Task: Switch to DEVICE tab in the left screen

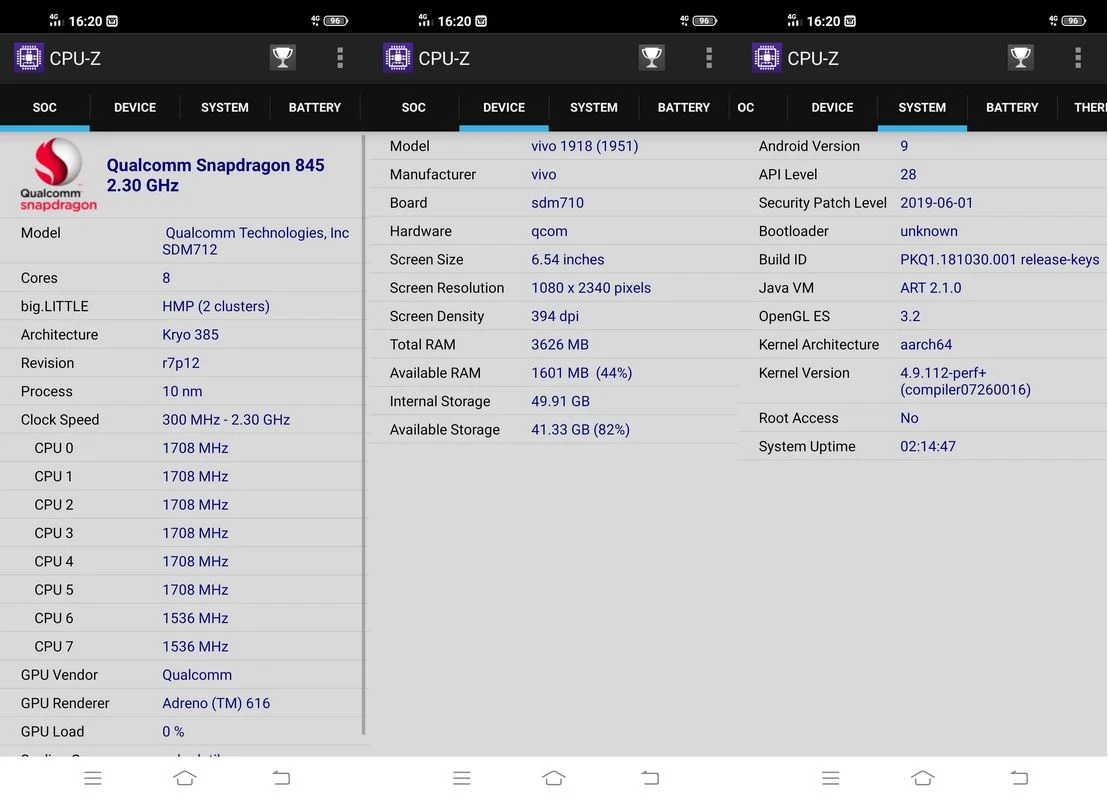Action: coord(135,107)
